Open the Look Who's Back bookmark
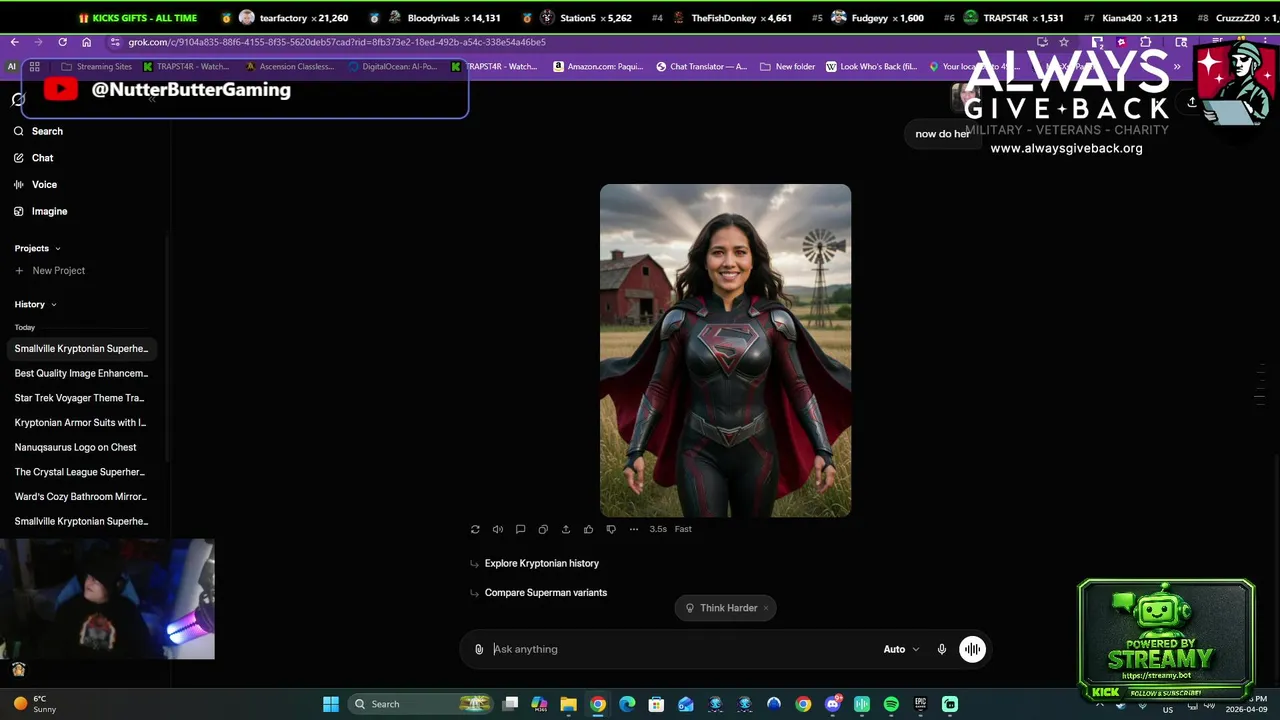Screen dimensions: 1280x720 click(x=872, y=66)
